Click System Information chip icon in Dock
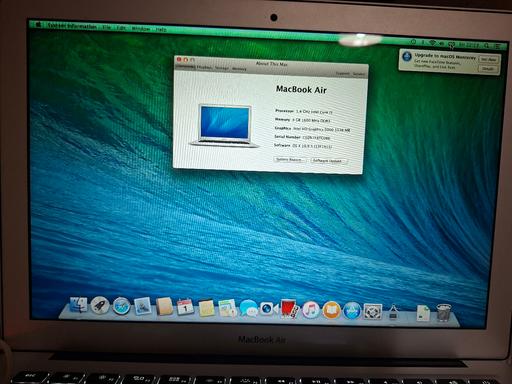The width and height of the screenshot is (512, 384). 393,313
